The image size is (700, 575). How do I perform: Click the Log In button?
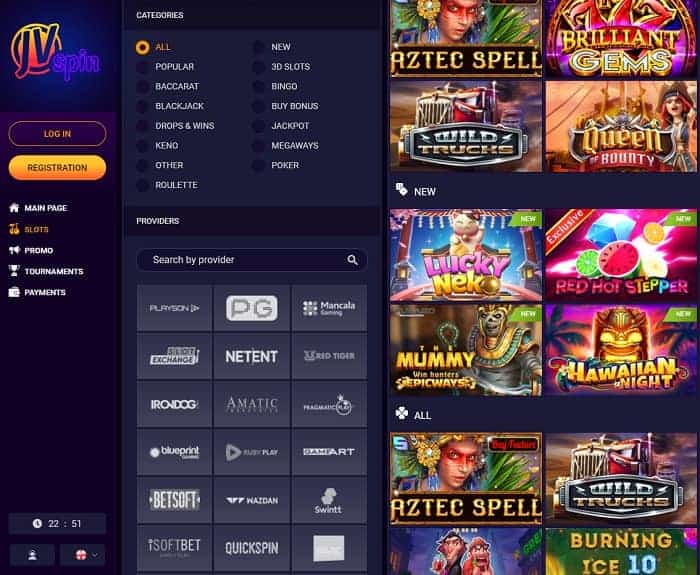point(57,134)
